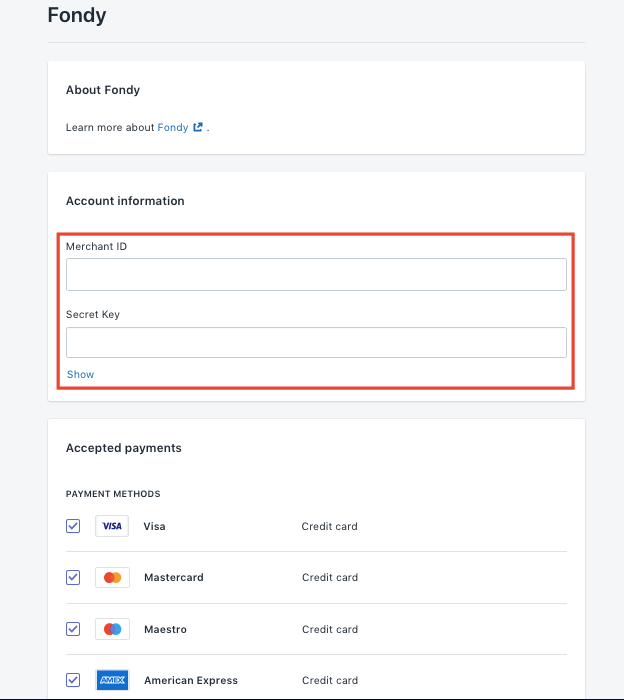Click the 'Fondy' page title

click(x=77, y=15)
